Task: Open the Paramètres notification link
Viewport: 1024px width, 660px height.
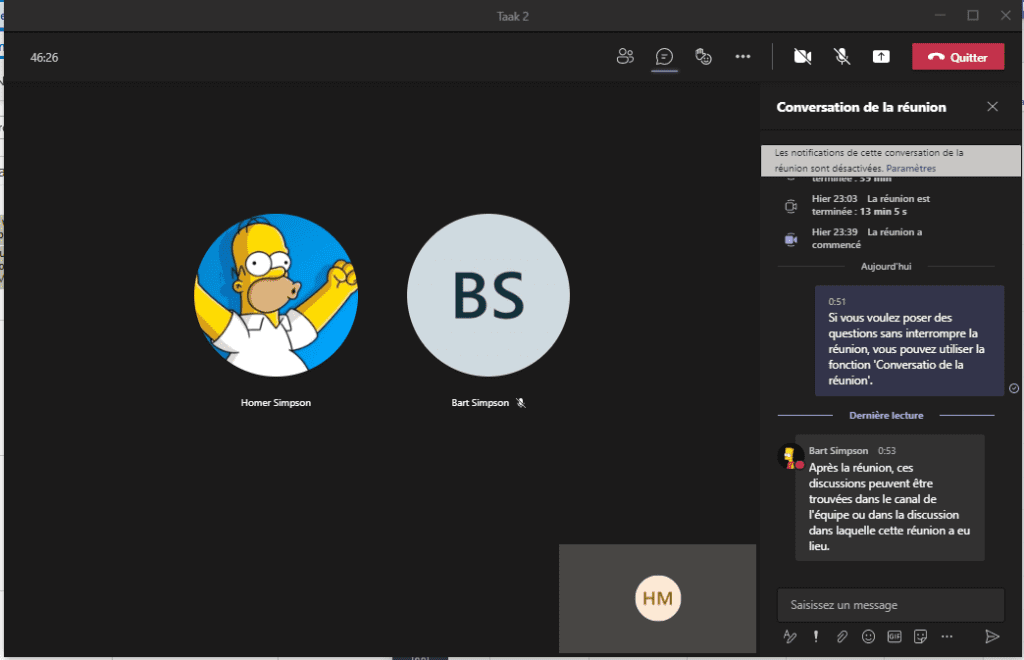Action: tap(911, 168)
